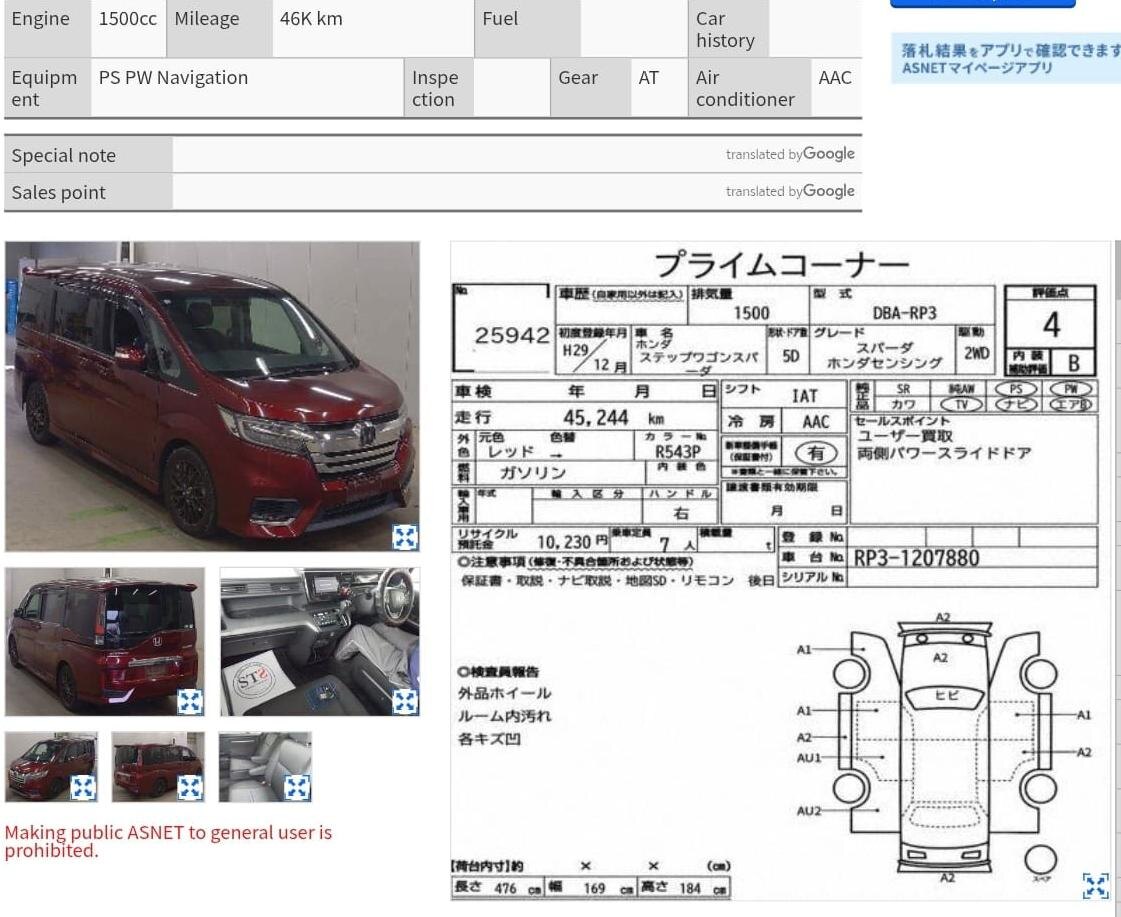This screenshot has width=1121, height=917.
Task: Click Google translate credit in Sales point row
Action: point(790,191)
